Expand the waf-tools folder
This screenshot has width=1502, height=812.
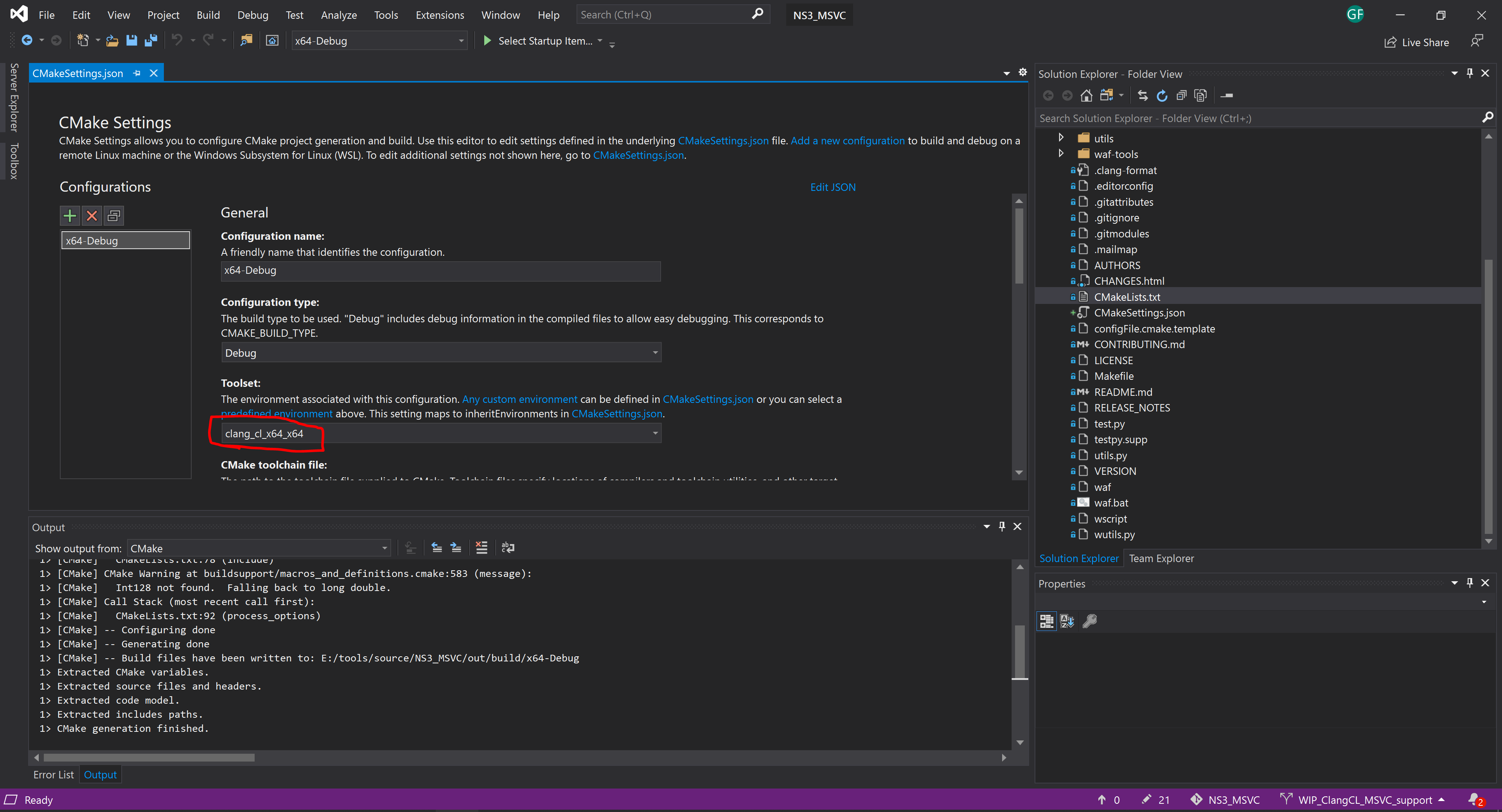1061,153
